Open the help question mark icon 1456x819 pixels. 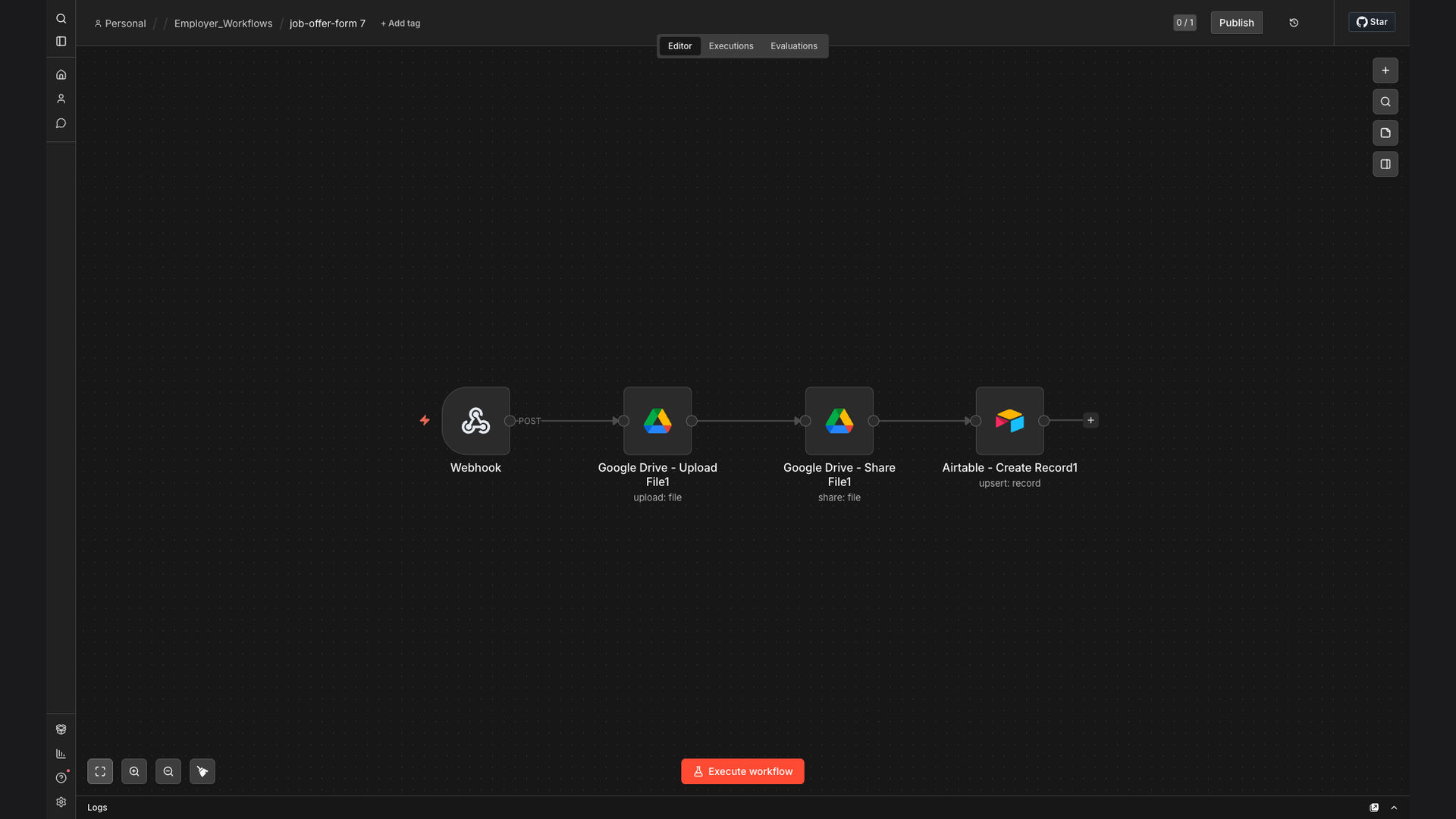click(61, 778)
